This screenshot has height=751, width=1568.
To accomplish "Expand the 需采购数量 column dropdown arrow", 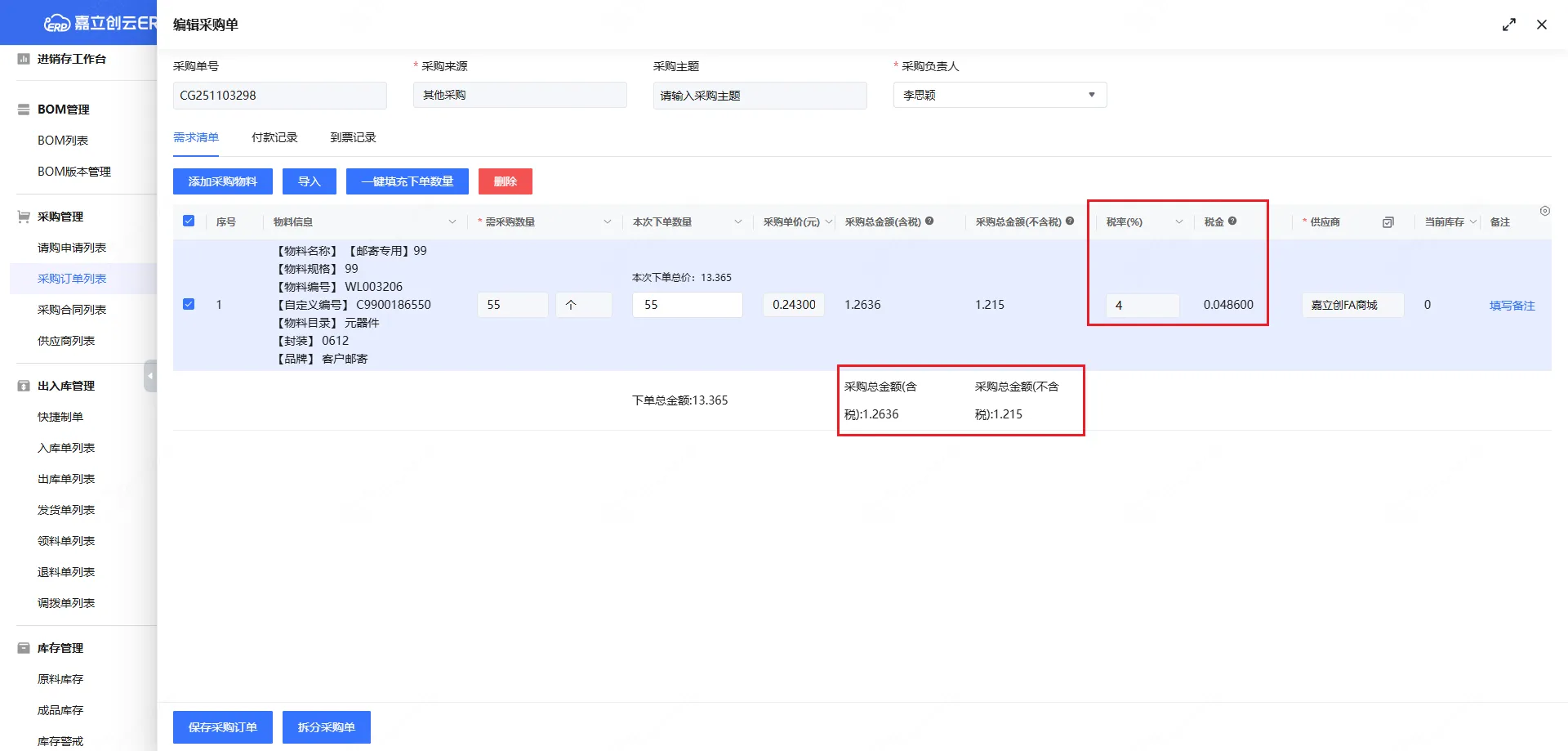I will click(x=607, y=222).
